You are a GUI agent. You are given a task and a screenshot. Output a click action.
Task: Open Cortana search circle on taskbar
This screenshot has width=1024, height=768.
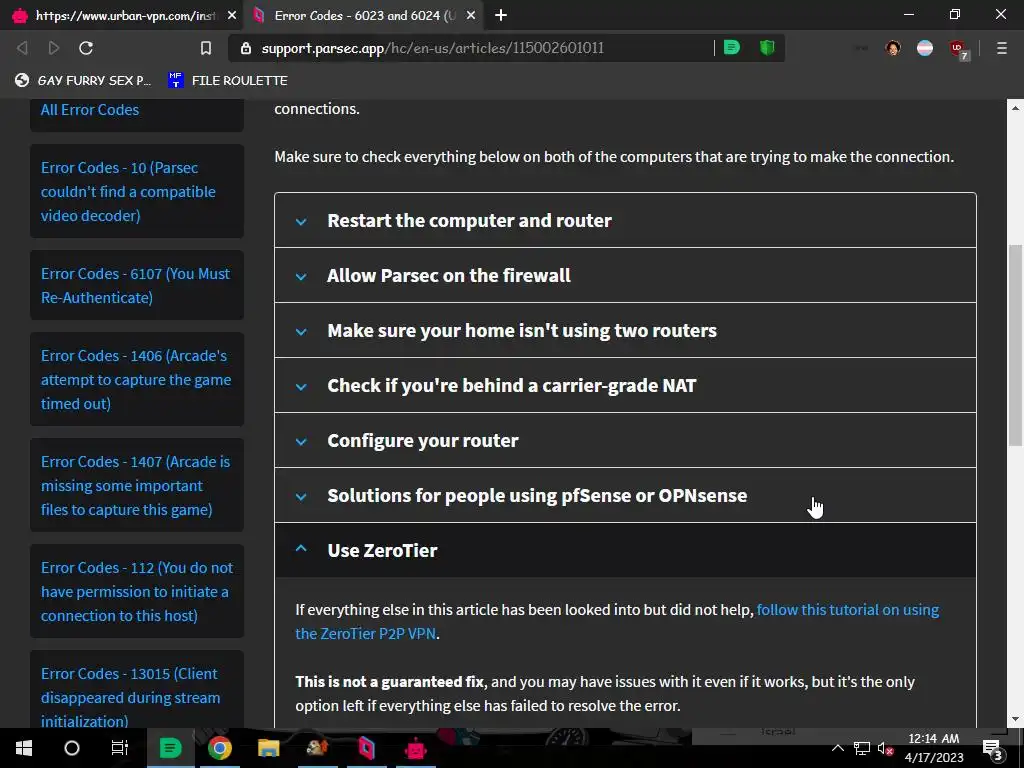coord(72,748)
